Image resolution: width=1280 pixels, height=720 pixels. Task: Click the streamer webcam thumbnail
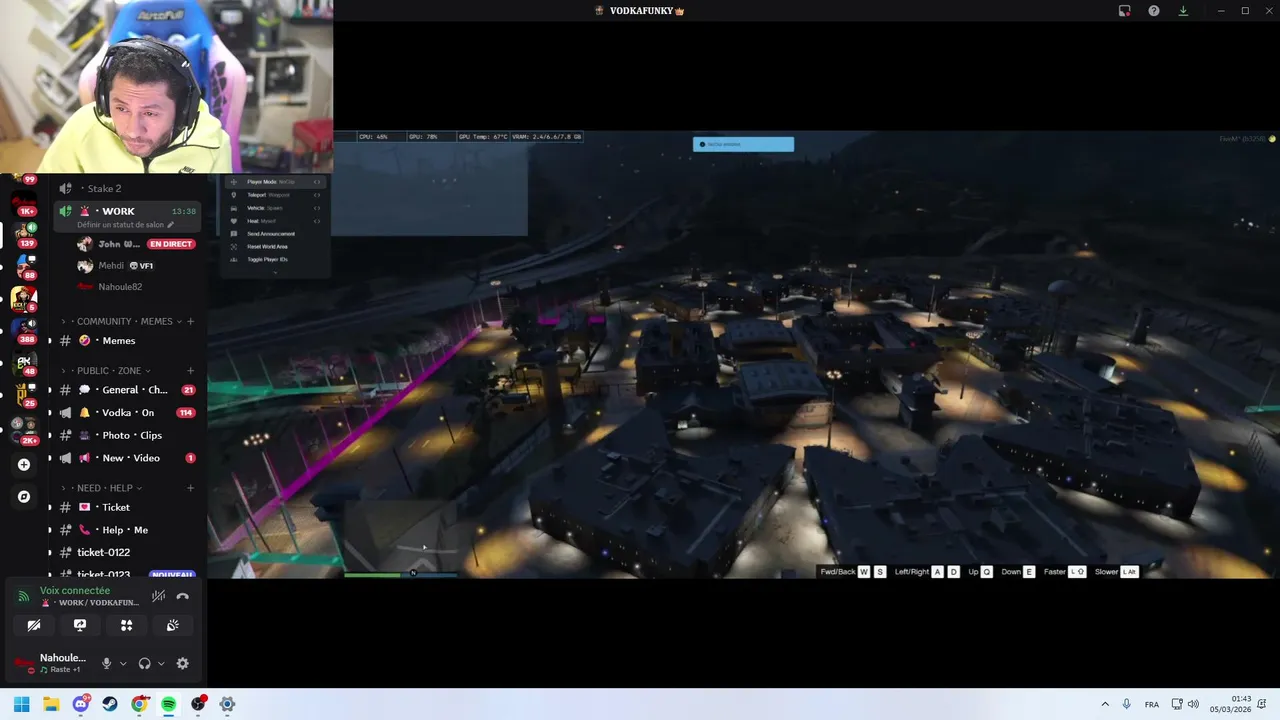(166, 87)
